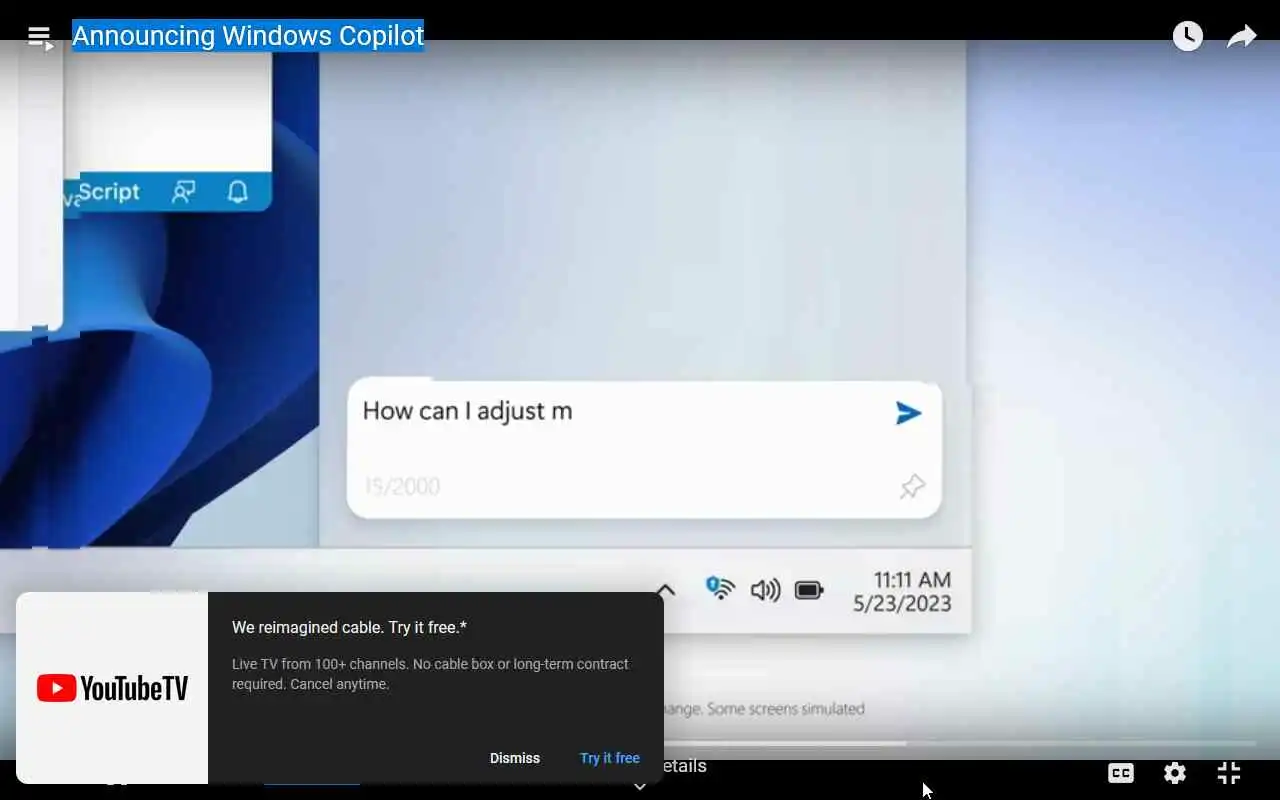
Task: Click the Share arrow icon
Action: point(1242,37)
